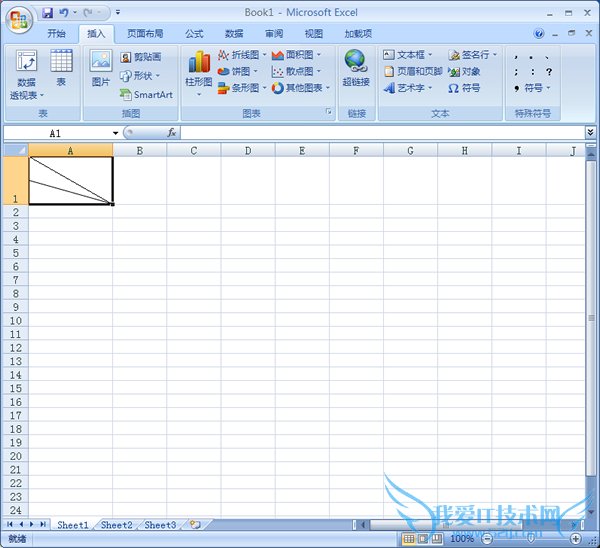Switch to Normal view in status bar
The height and width of the screenshot is (548, 600).
(408, 538)
